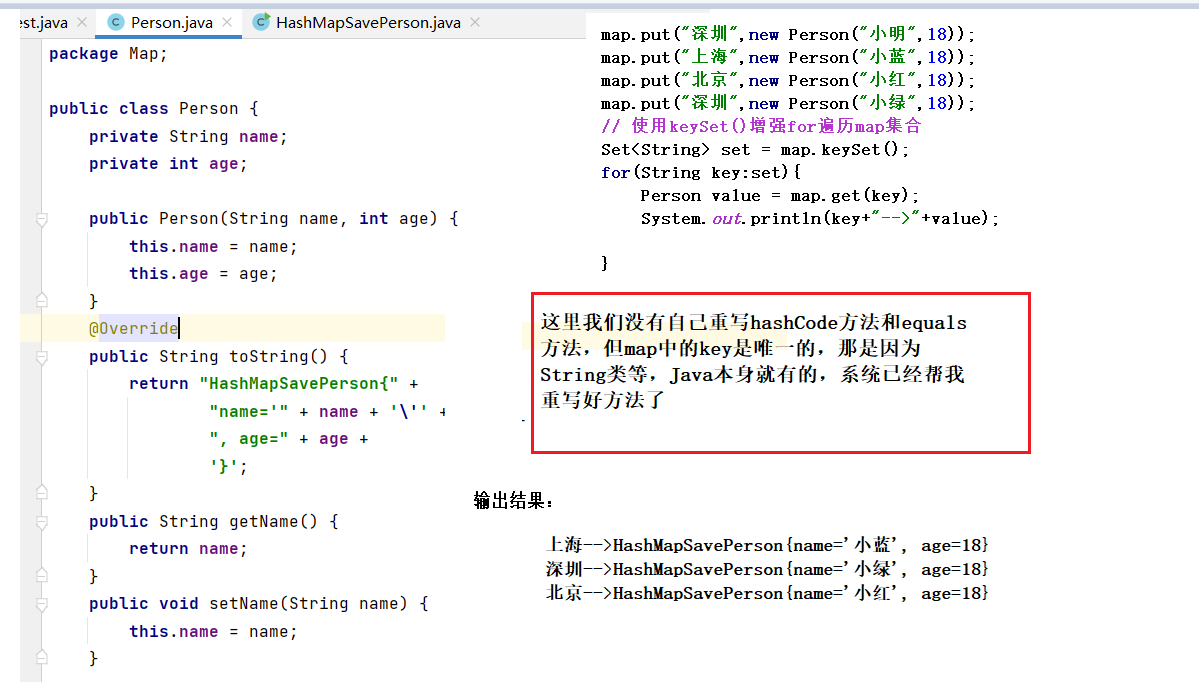This screenshot has height=682, width=1199.
Task: Click the '输出结果:' heading
Action: coord(513,501)
